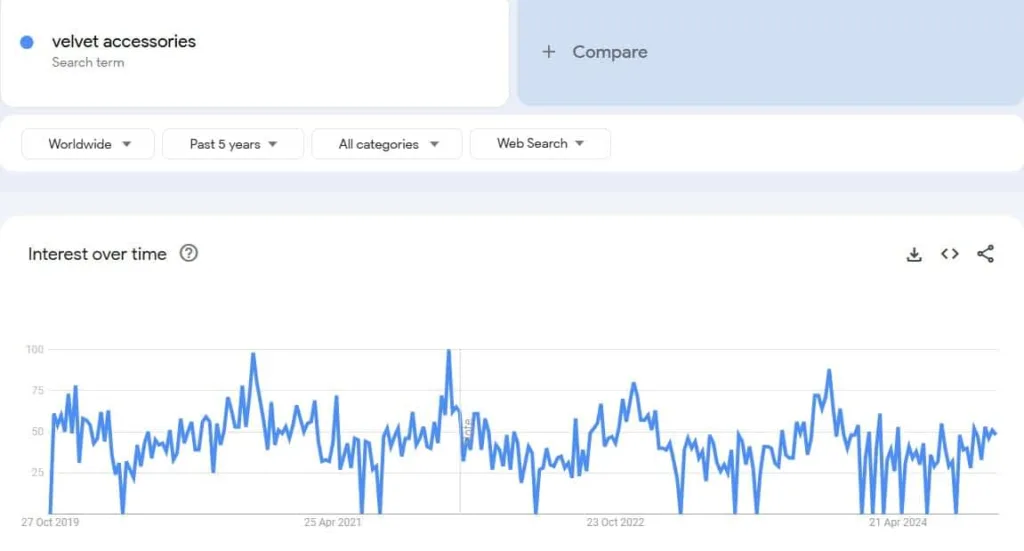Download the interest over time data

click(913, 254)
